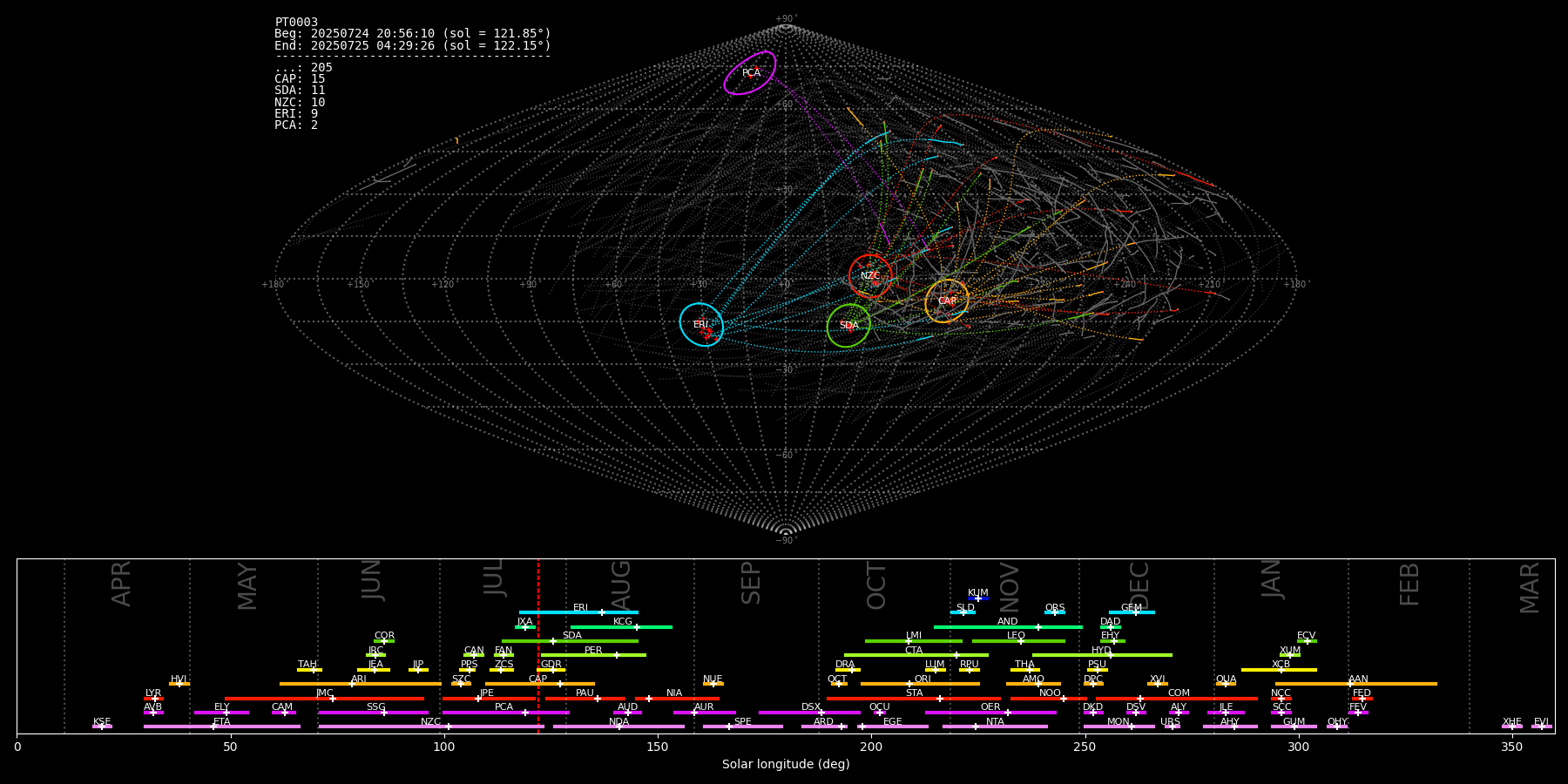1568x784 pixels.
Task: Click the 'CAP: 15' count in the legend
Action: [300, 78]
